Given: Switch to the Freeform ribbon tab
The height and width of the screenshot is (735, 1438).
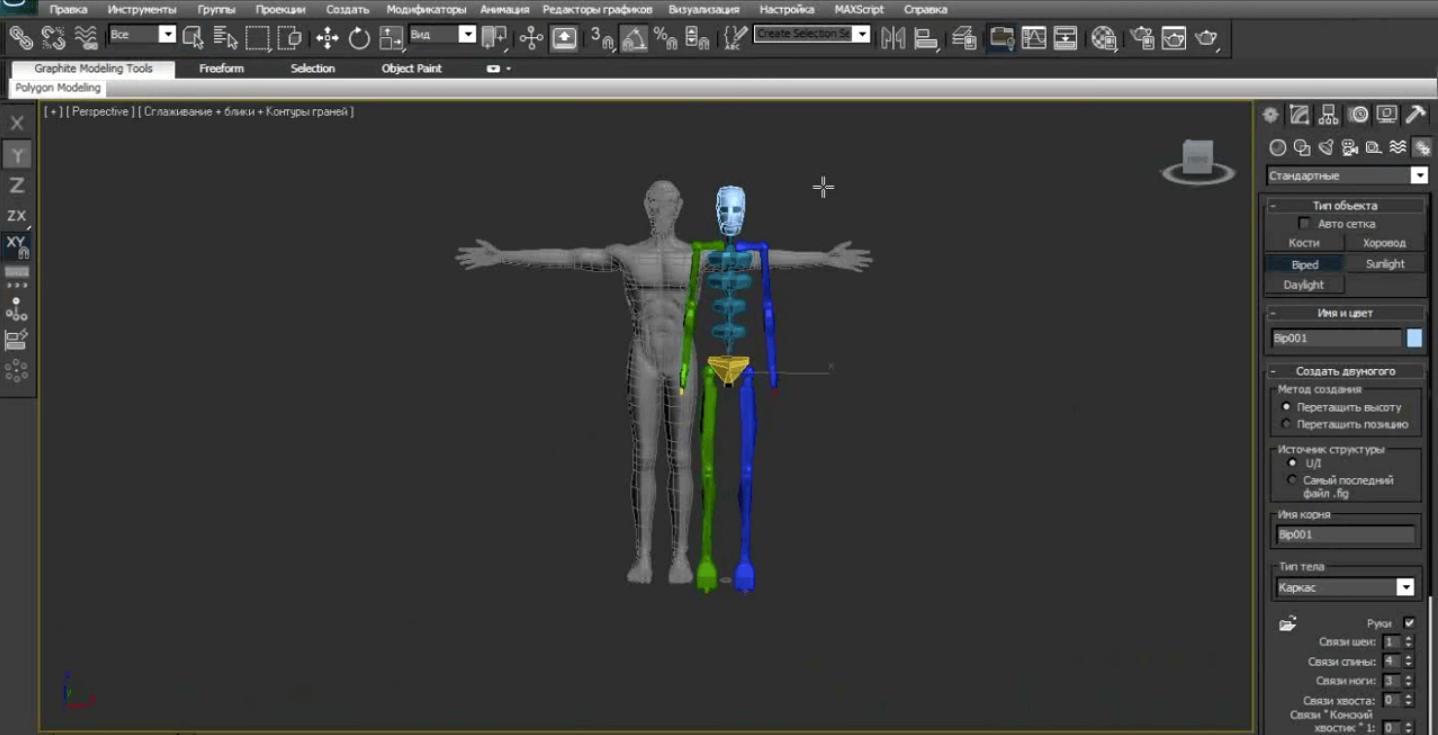Looking at the screenshot, I should 221,69.
